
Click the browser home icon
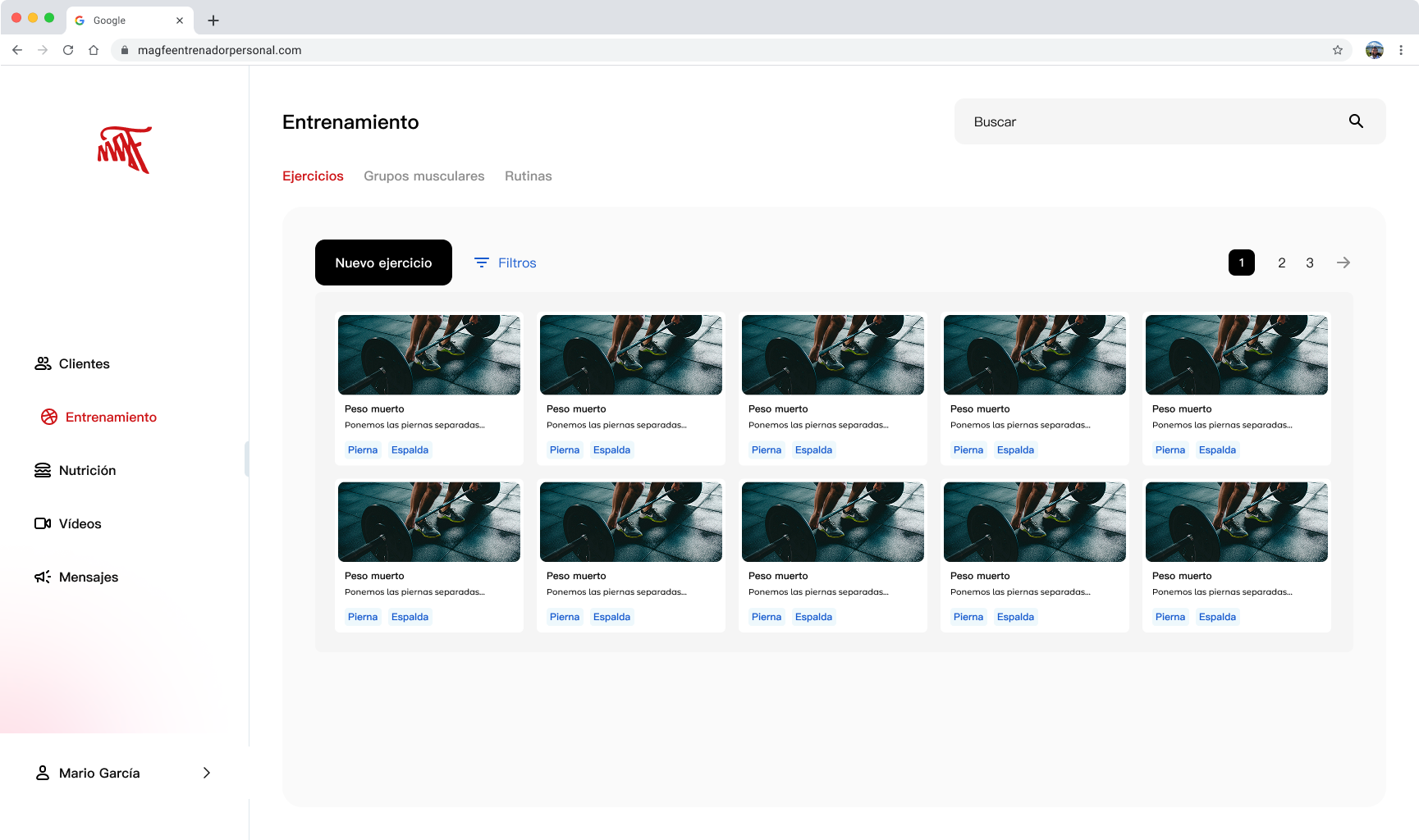(x=94, y=50)
